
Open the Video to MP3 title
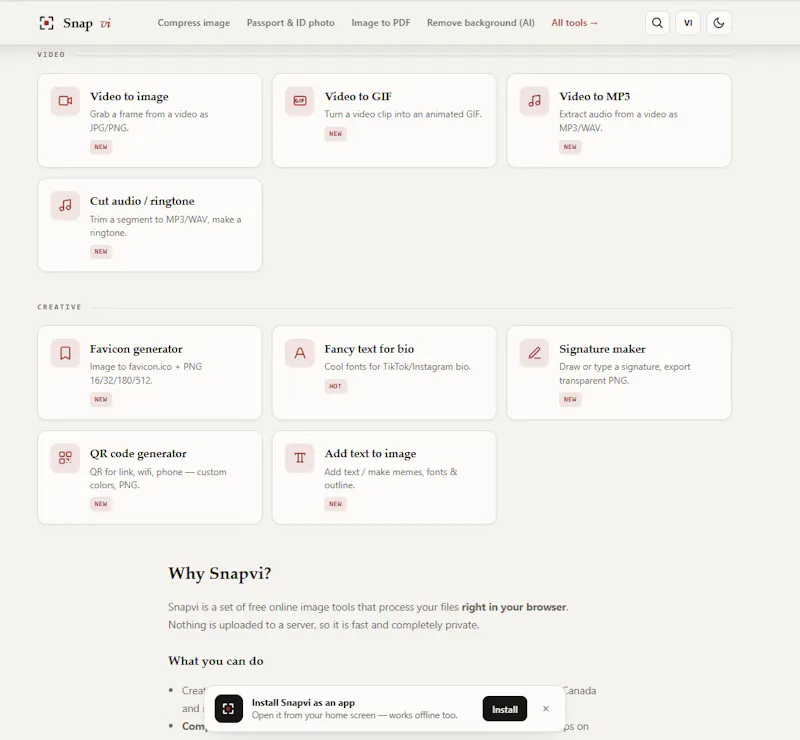click(x=594, y=96)
